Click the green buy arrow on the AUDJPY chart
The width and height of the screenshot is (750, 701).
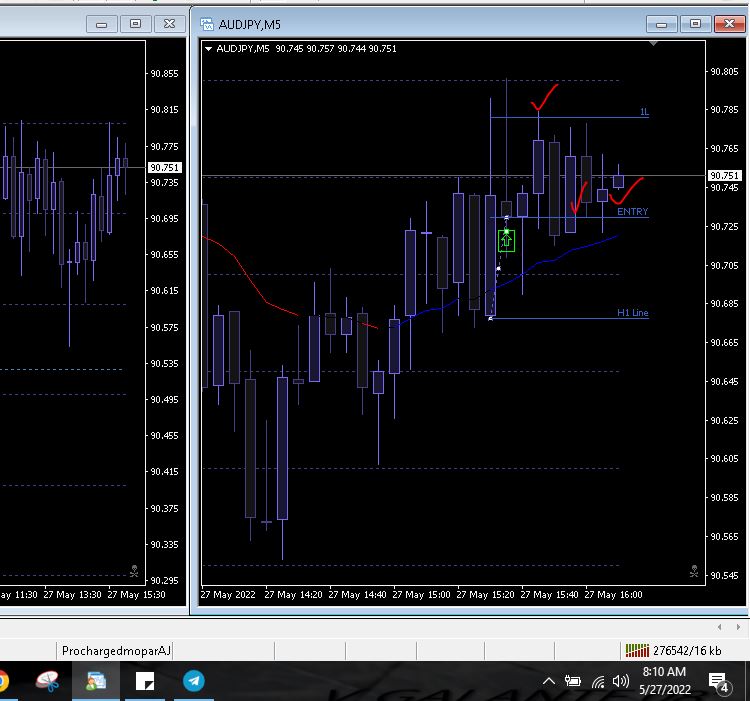tap(506, 240)
